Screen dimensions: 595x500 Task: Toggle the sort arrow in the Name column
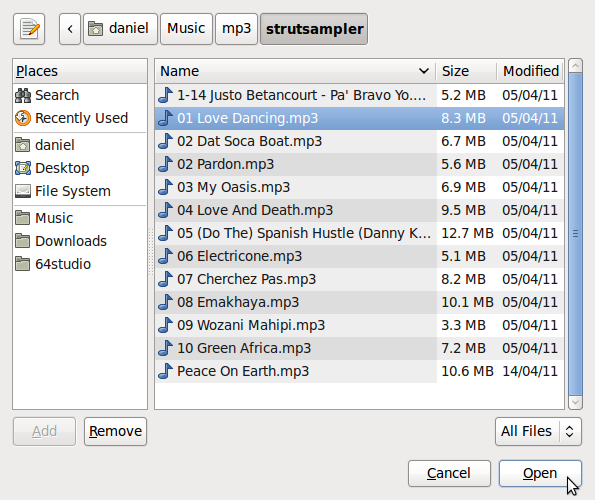point(423,71)
